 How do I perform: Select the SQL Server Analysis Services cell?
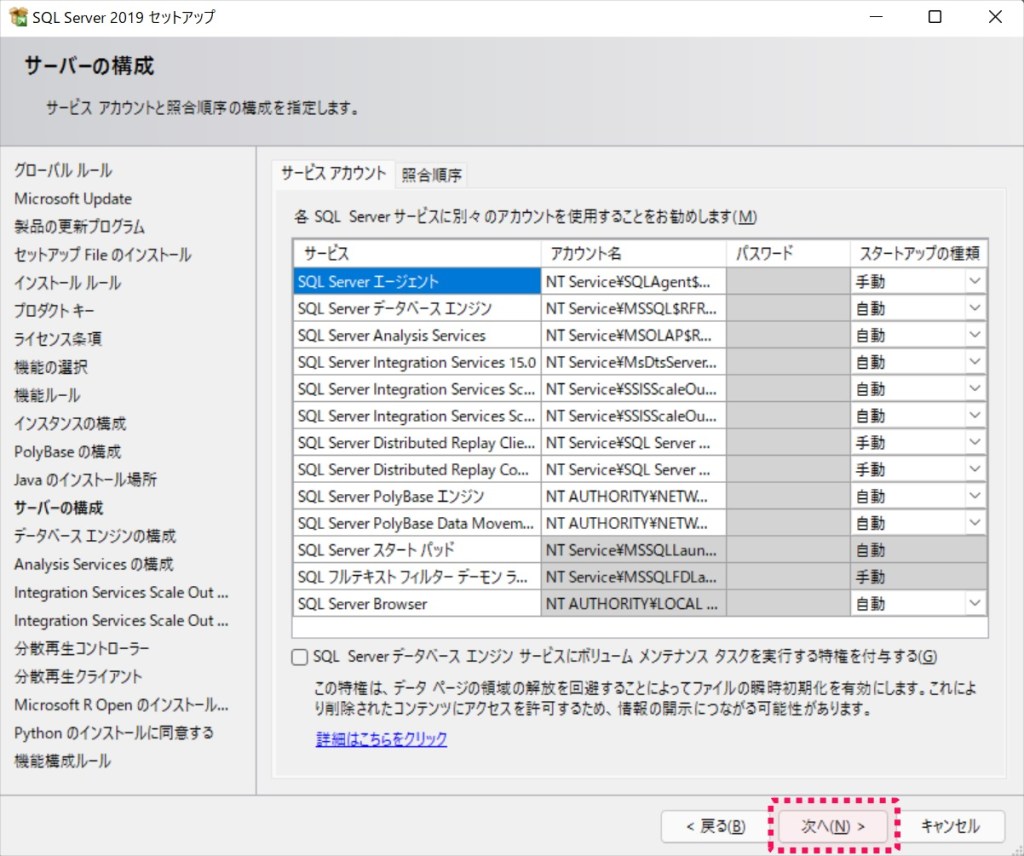(417, 335)
